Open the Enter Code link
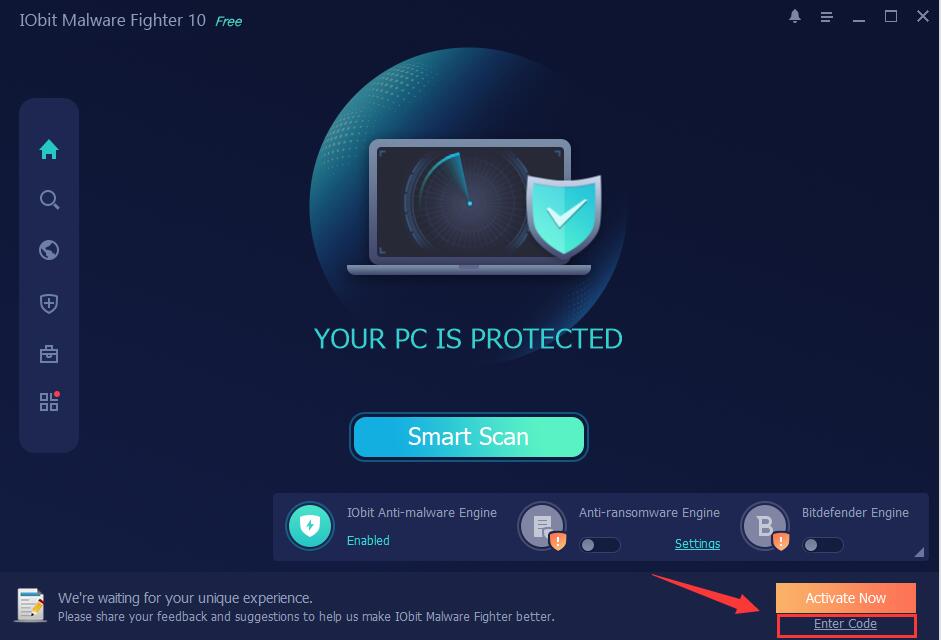 845,624
